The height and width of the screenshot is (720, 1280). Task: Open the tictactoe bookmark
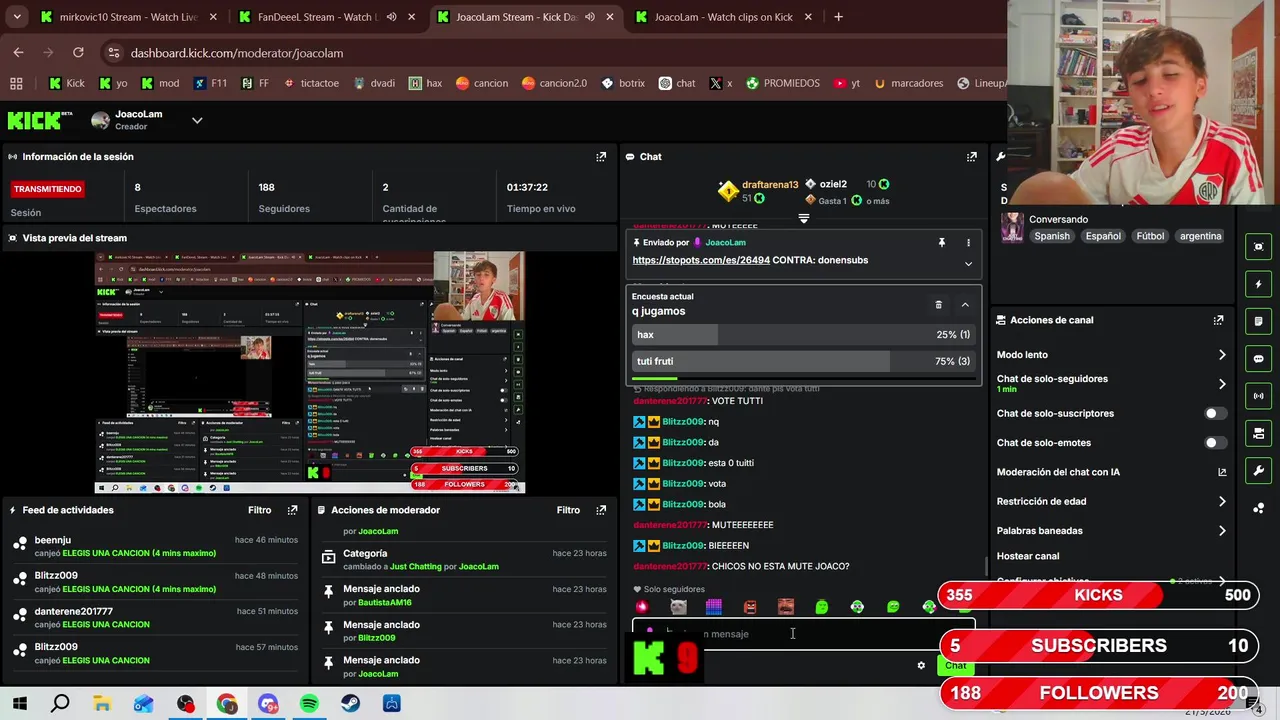click(x=310, y=83)
